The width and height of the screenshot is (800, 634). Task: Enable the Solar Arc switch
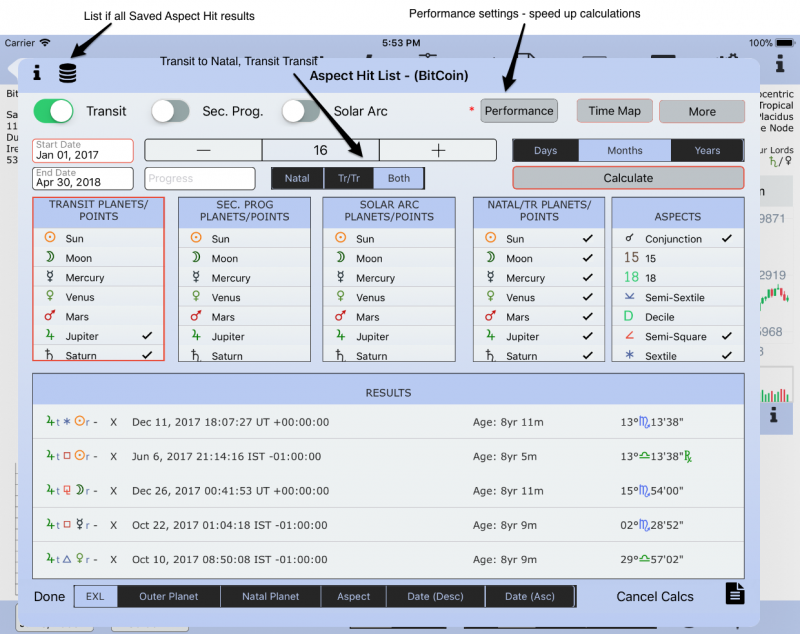tap(300, 111)
